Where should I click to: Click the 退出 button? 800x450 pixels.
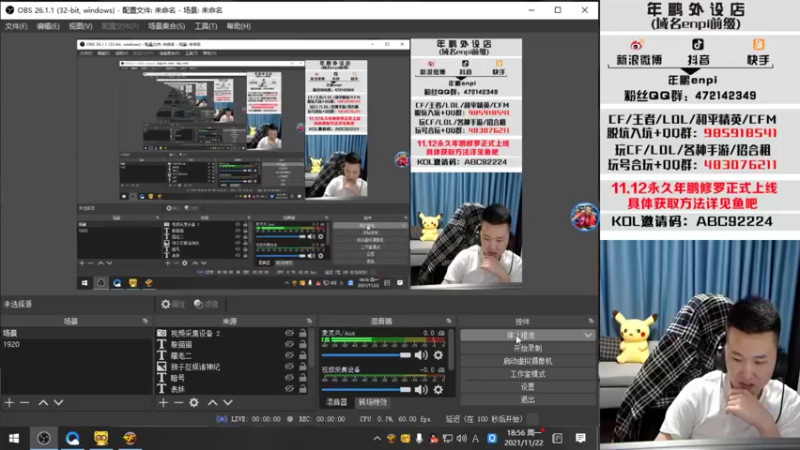pyautogui.click(x=528, y=399)
